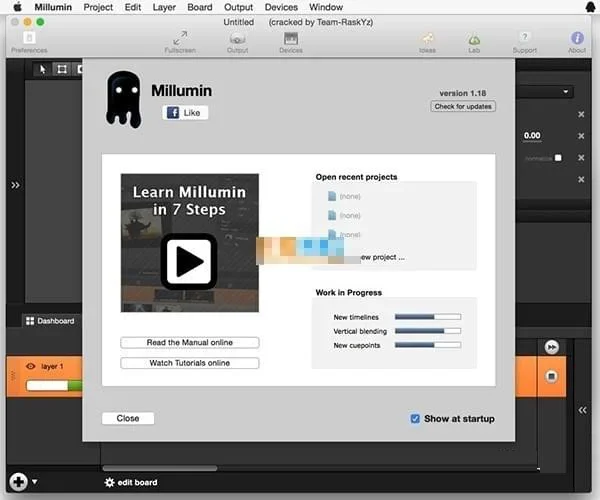
Task: Open the Devices menu in menu bar
Action: [x=281, y=7]
